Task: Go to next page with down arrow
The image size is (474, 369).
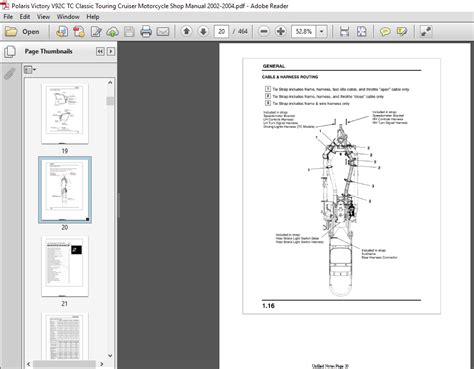Action: pos(203,31)
